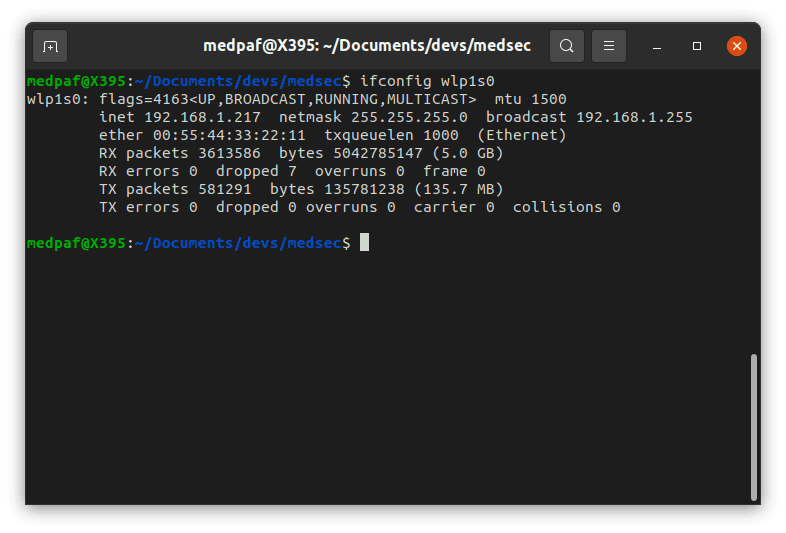Click the cursor at the active prompt

(x=364, y=242)
